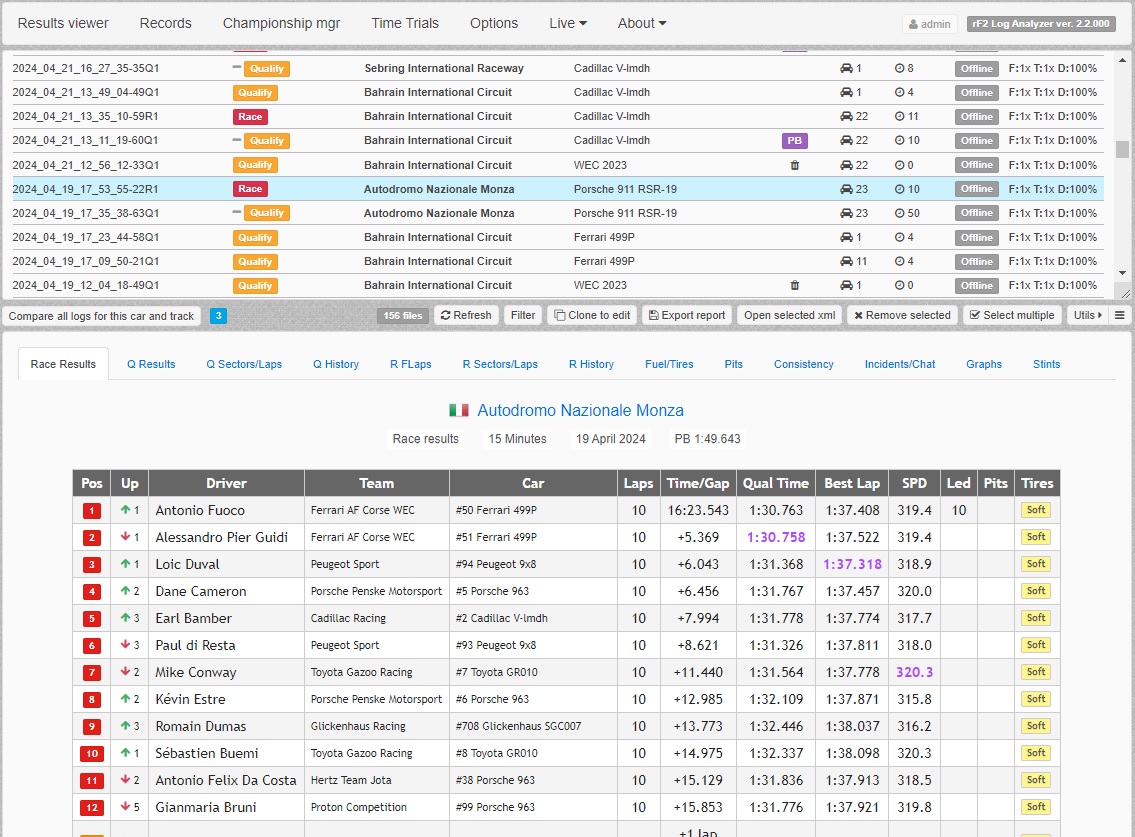The height and width of the screenshot is (837, 1135).
Task: Open the hamburger menu next to Utils
Action: (1120, 315)
